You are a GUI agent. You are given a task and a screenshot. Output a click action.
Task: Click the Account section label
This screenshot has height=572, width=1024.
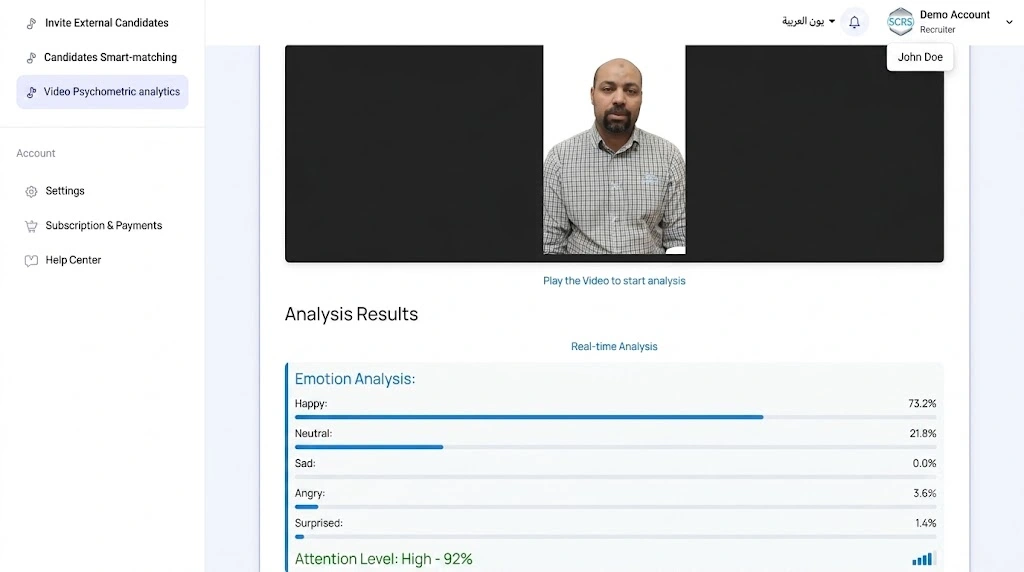click(36, 153)
